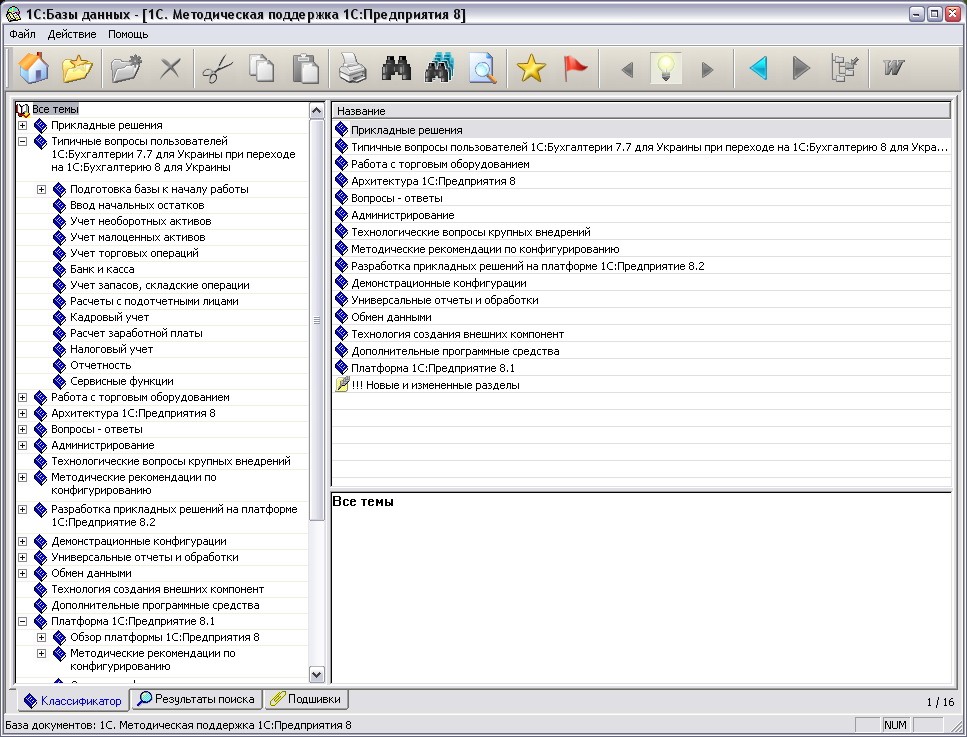Click the red flag toolbar icon
The height and width of the screenshot is (737, 967).
tap(575, 68)
